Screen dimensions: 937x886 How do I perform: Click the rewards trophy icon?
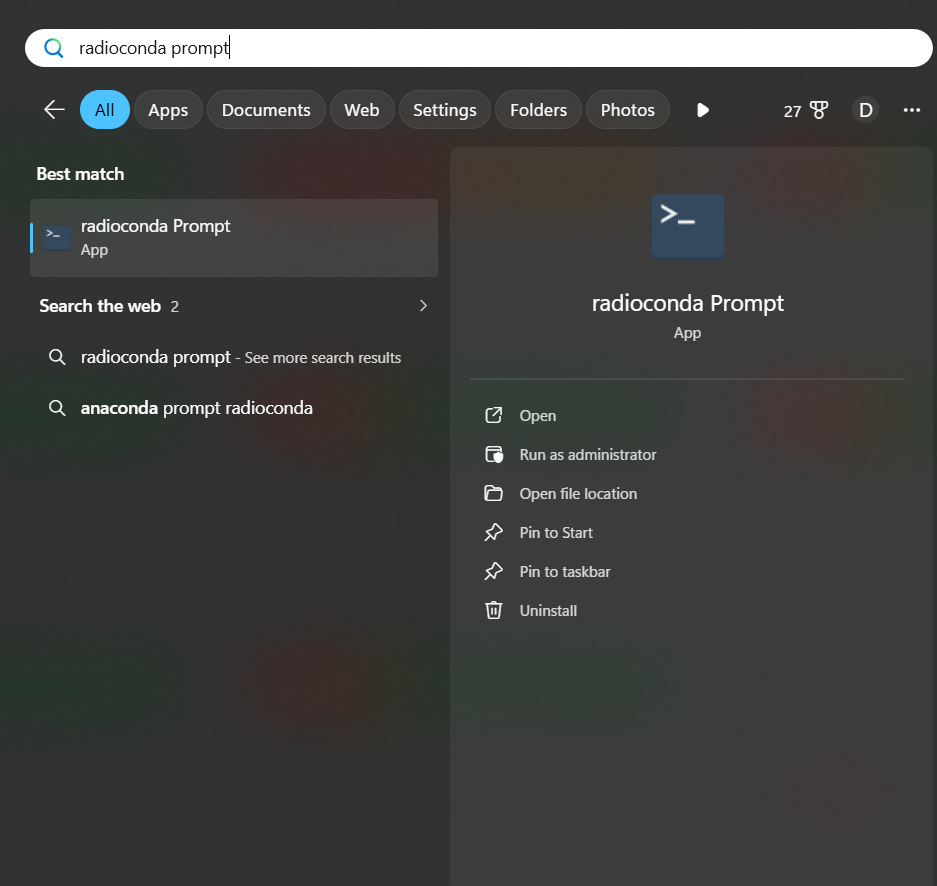[x=819, y=110]
